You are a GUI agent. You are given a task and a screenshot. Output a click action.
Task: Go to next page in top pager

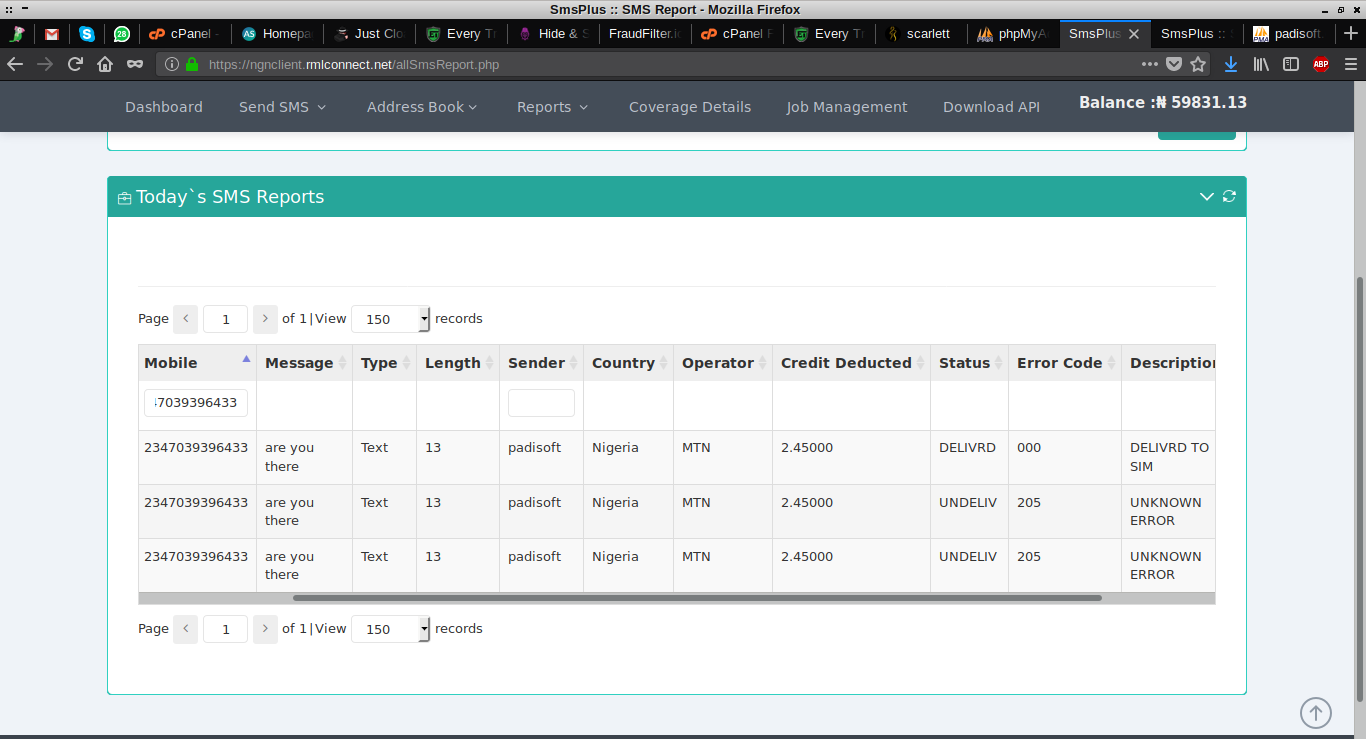point(265,319)
